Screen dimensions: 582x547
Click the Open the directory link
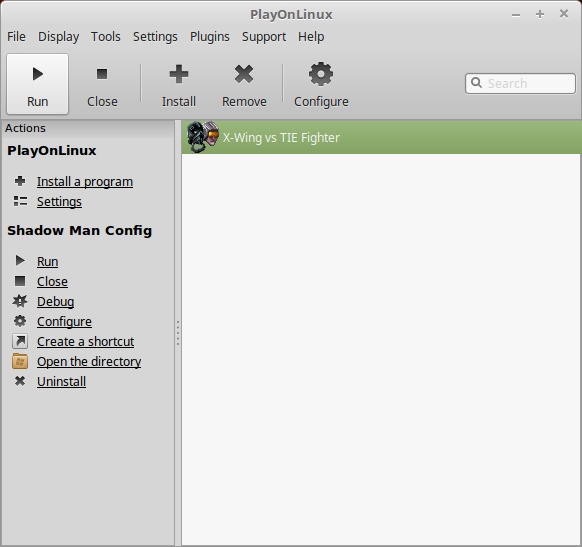click(89, 361)
